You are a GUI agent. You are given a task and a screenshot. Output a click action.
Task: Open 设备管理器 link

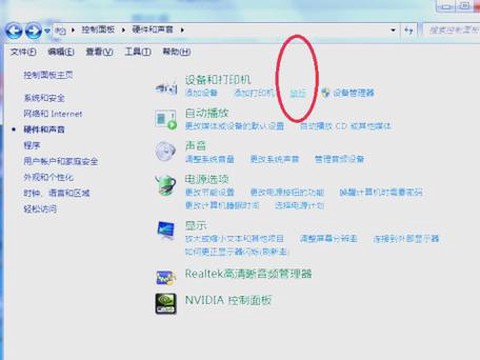click(354, 92)
